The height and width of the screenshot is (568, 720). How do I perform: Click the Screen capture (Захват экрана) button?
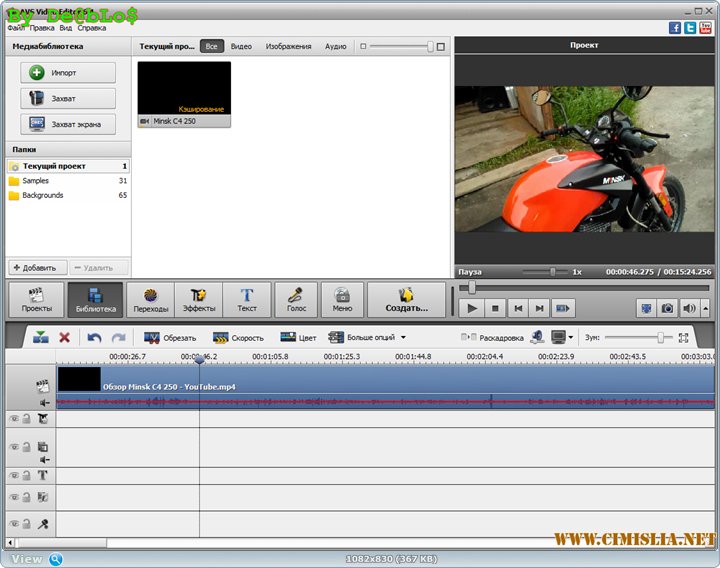pyautogui.click(x=67, y=124)
